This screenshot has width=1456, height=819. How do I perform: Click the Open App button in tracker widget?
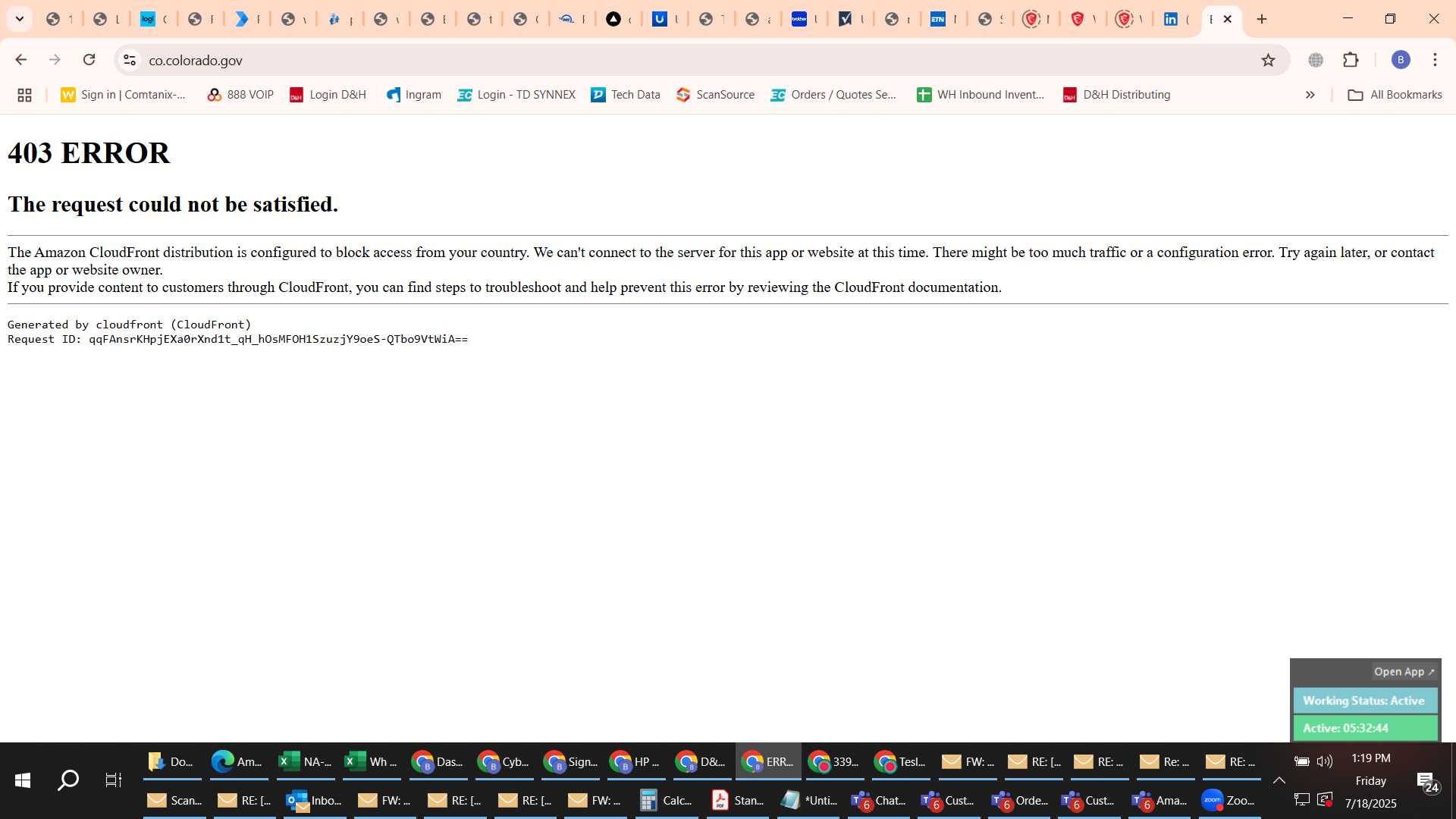click(x=1404, y=672)
